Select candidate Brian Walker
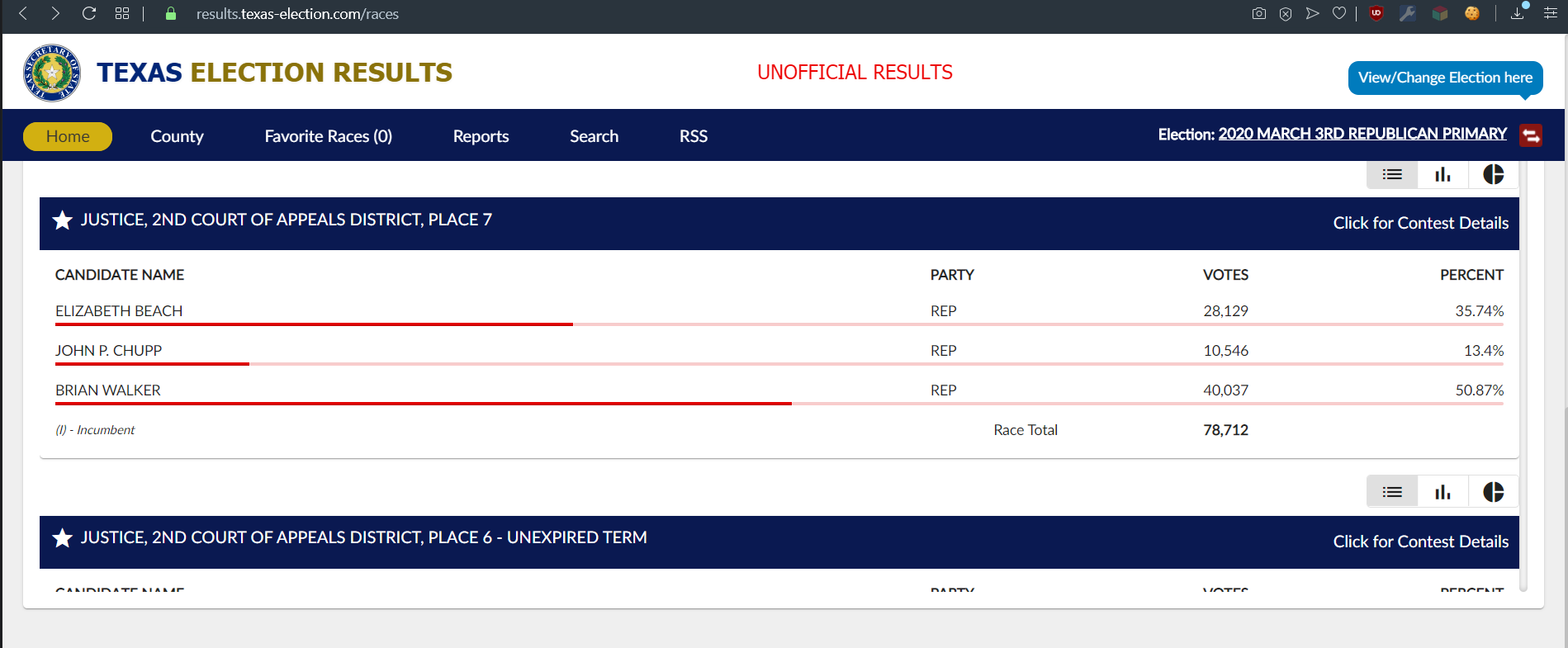 pyautogui.click(x=108, y=390)
